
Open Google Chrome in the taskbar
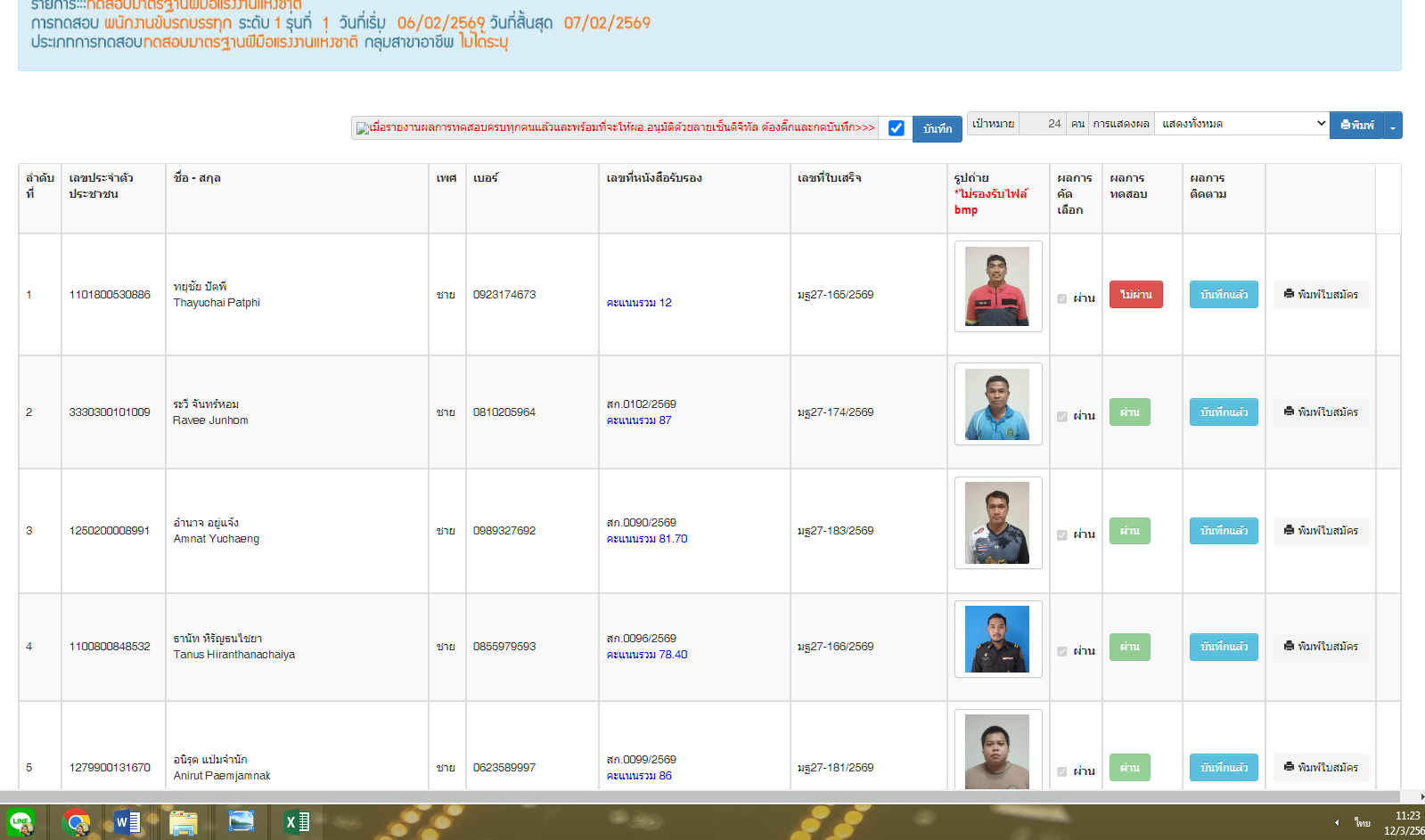(77, 822)
